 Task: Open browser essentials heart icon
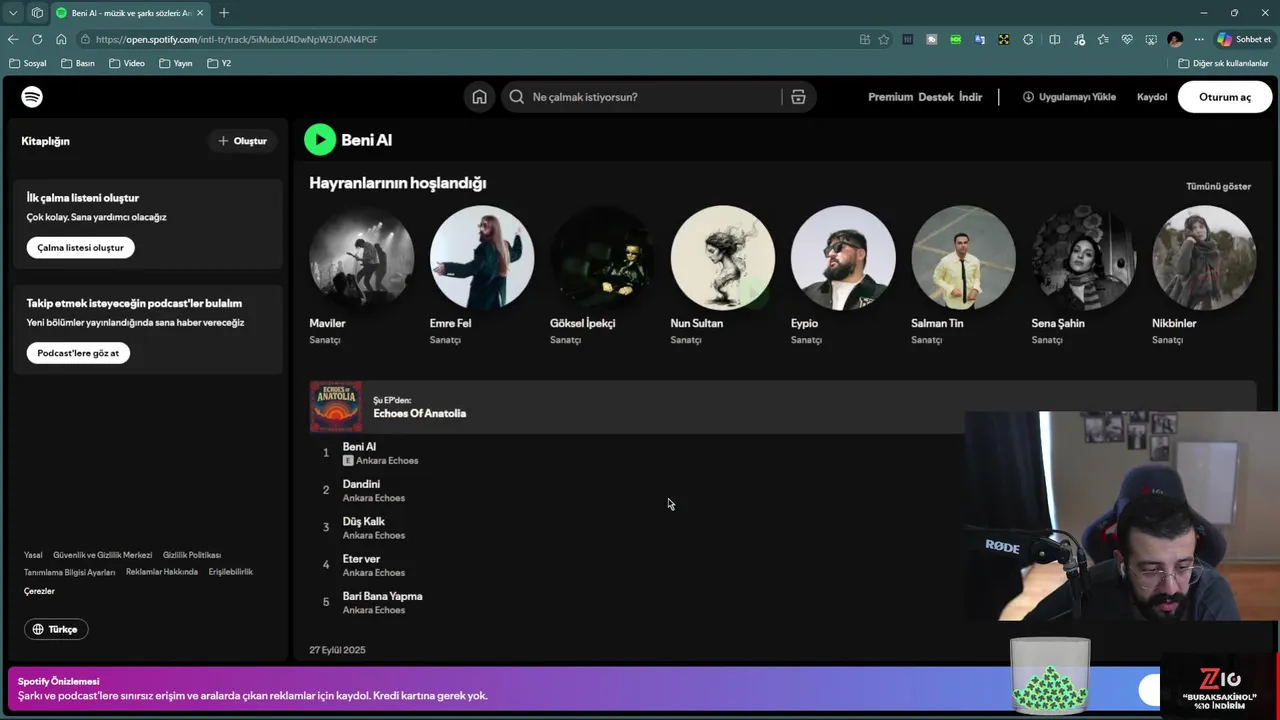(1127, 39)
